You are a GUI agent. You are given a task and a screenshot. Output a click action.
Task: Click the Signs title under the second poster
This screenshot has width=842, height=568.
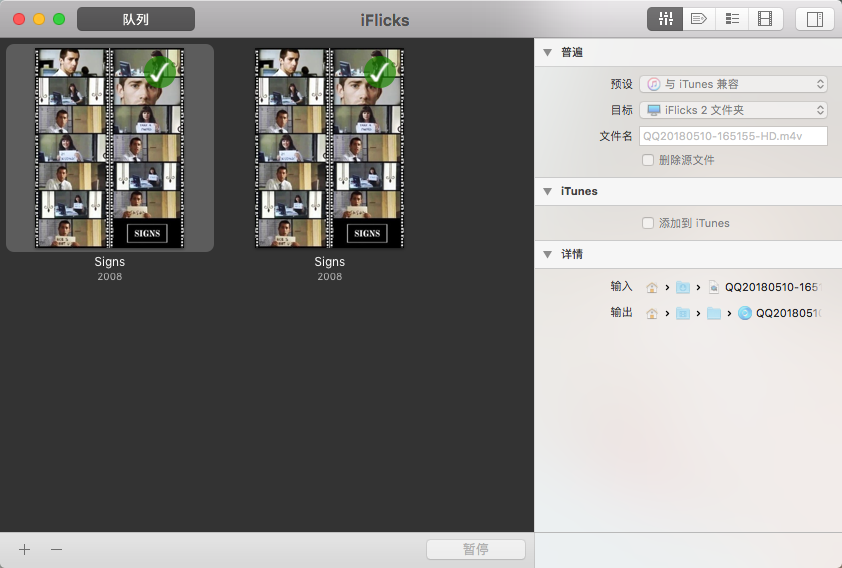[x=329, y=262]
